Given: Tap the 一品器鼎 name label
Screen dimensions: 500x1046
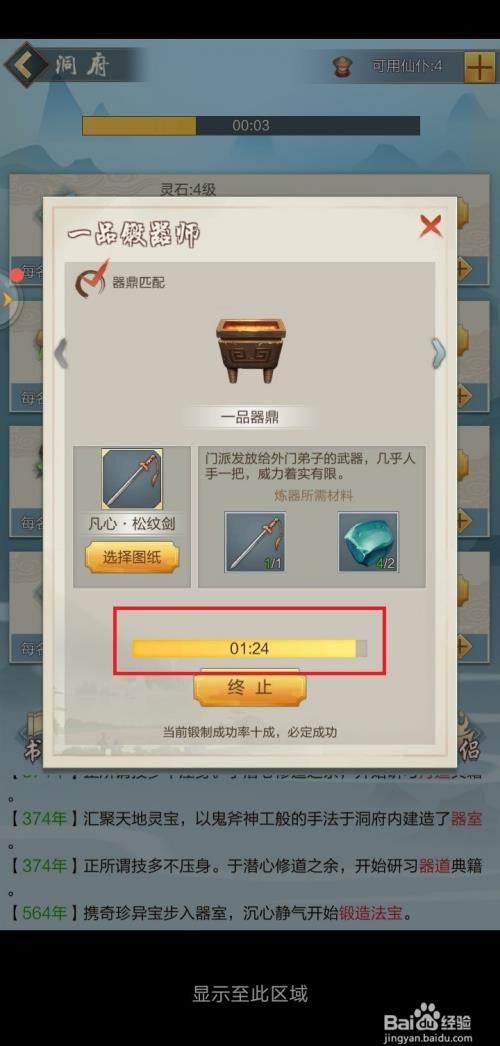Looking at the screenshot, I should click(x=250, y=418).
